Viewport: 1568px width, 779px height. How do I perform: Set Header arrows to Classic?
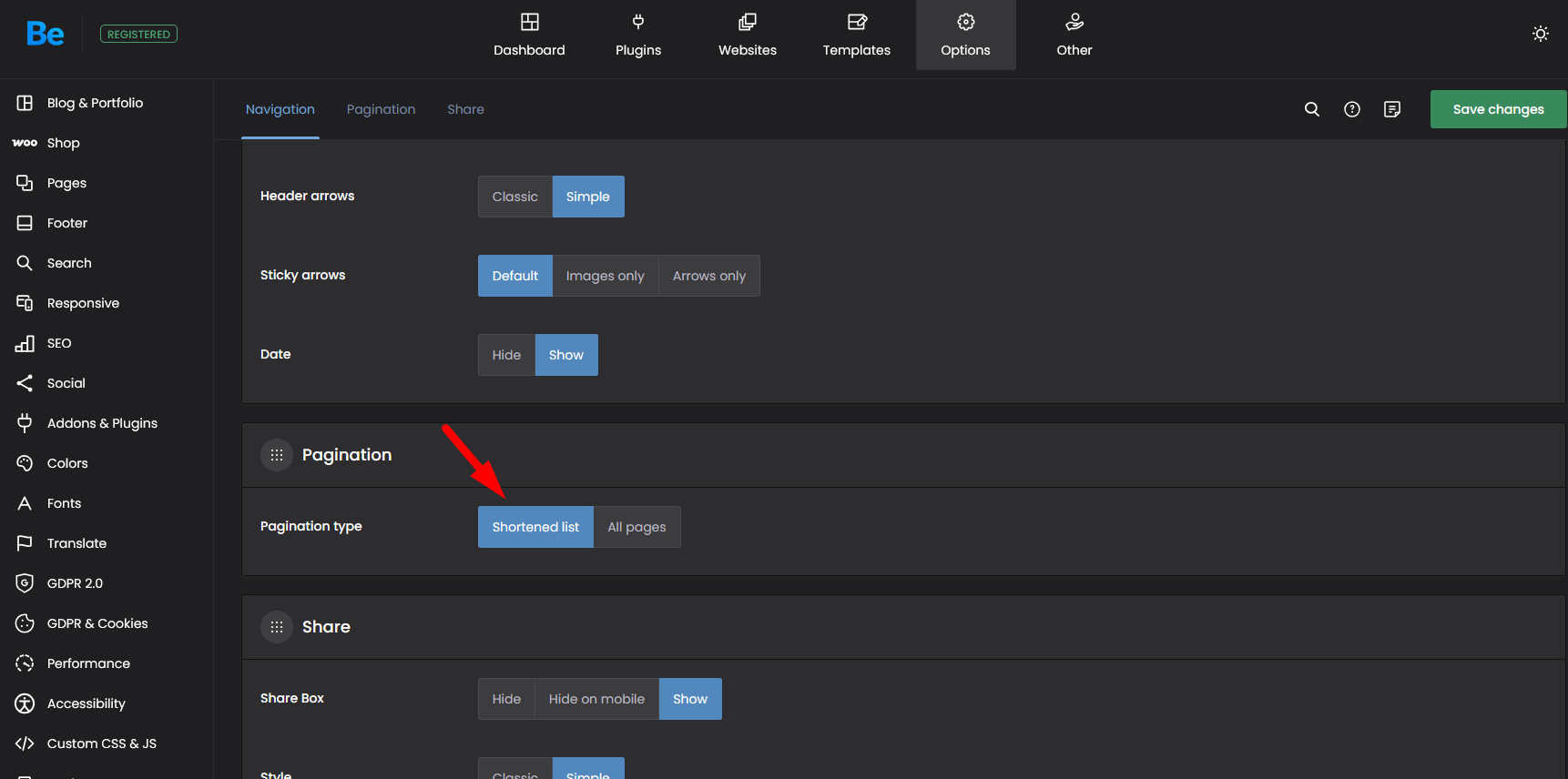514,197
